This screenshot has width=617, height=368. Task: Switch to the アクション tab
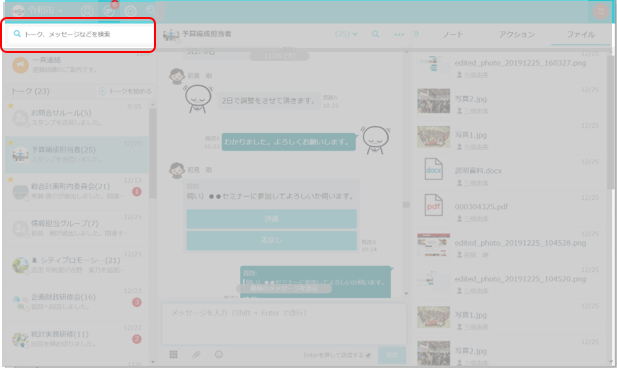click(517, 35)
